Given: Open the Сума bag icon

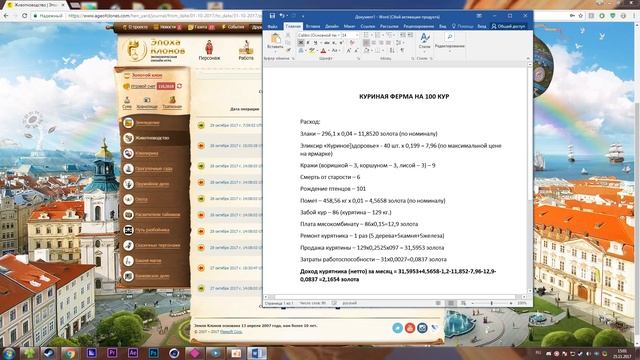Looking at the screenshot, I should pos(127,102).
